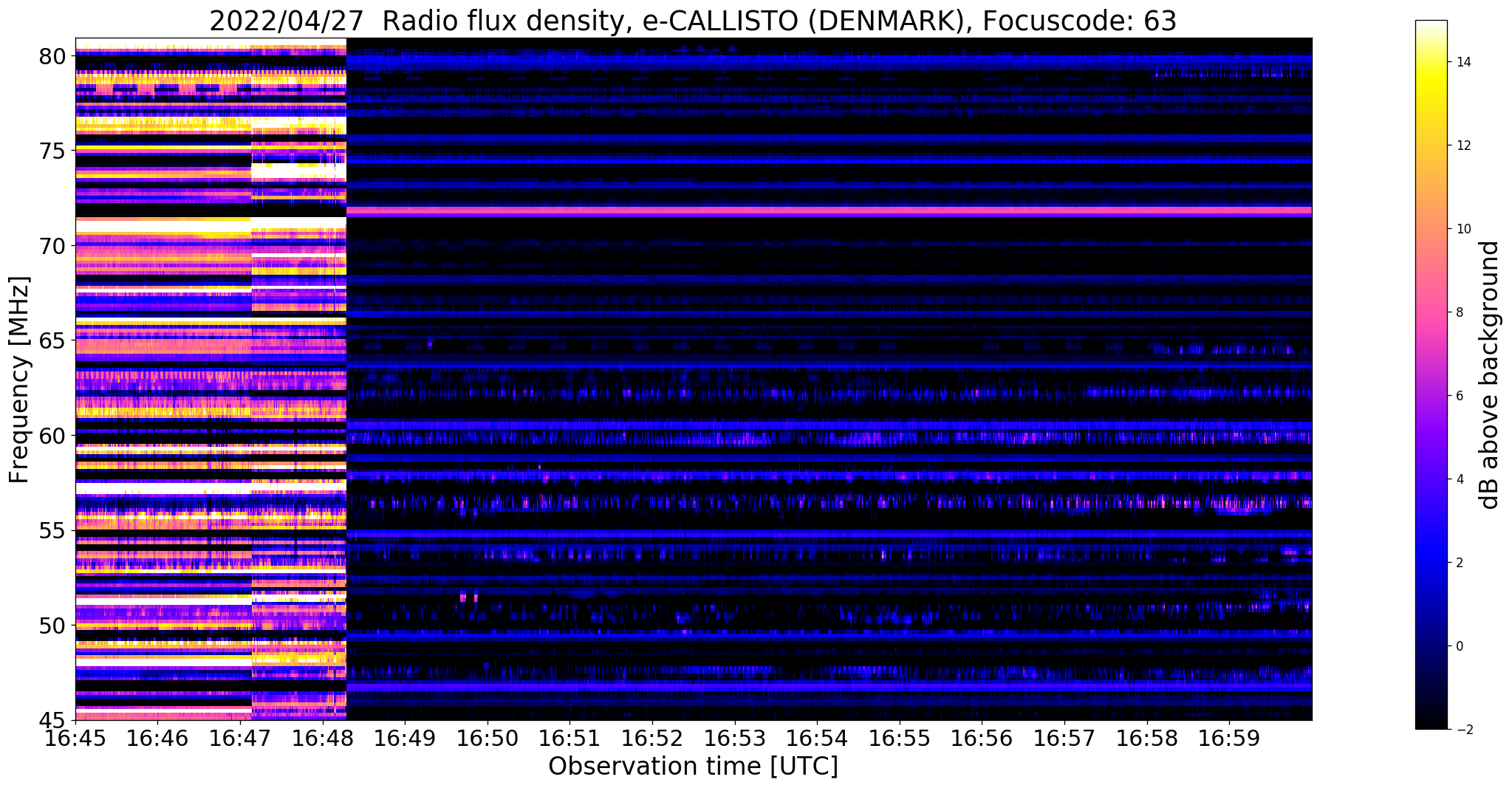Click the 45 MHz frequency tick label
Screen dimensions: 1512x788
52,720
